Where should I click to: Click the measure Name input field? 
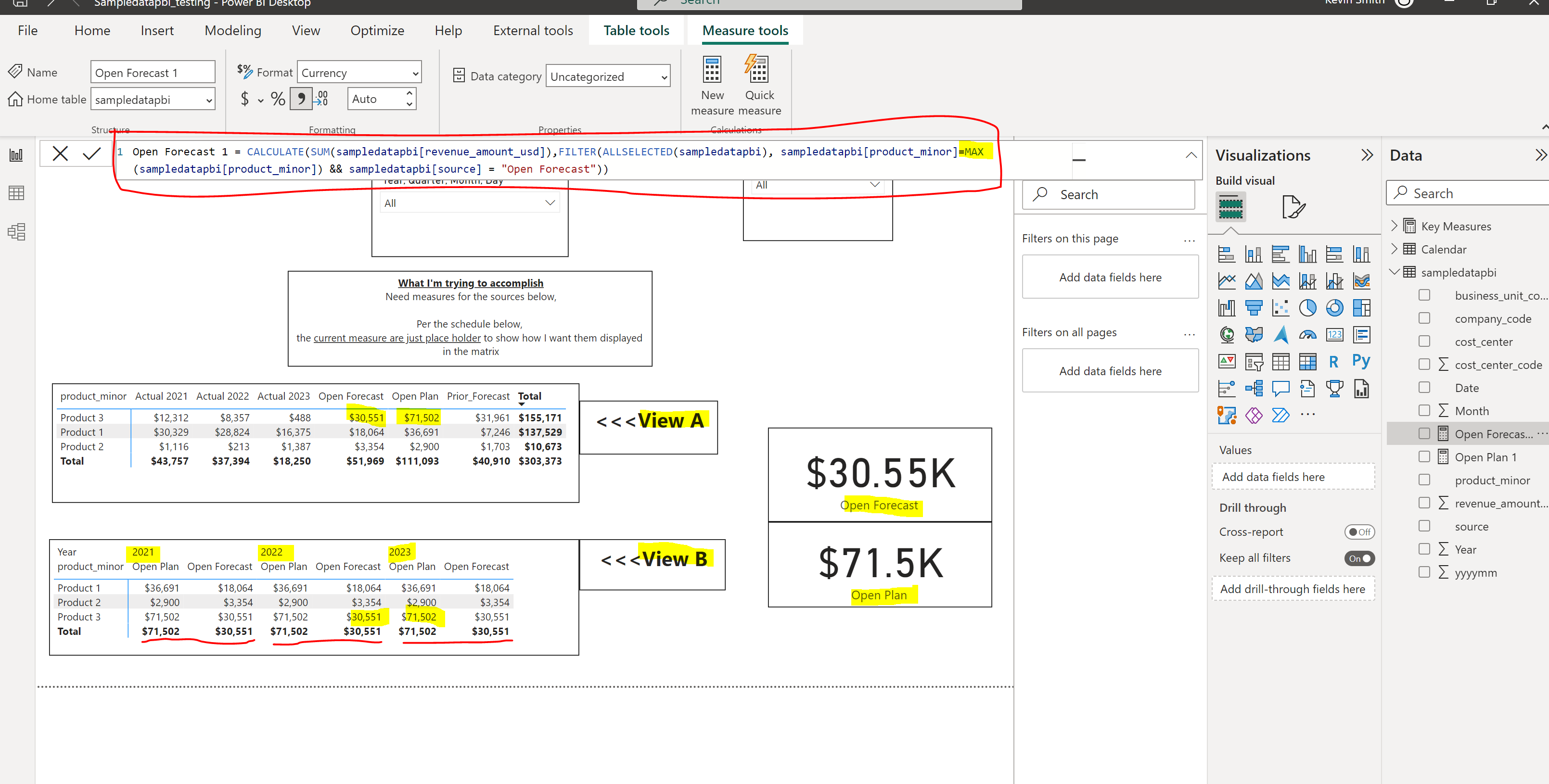[x=153, y=72]
